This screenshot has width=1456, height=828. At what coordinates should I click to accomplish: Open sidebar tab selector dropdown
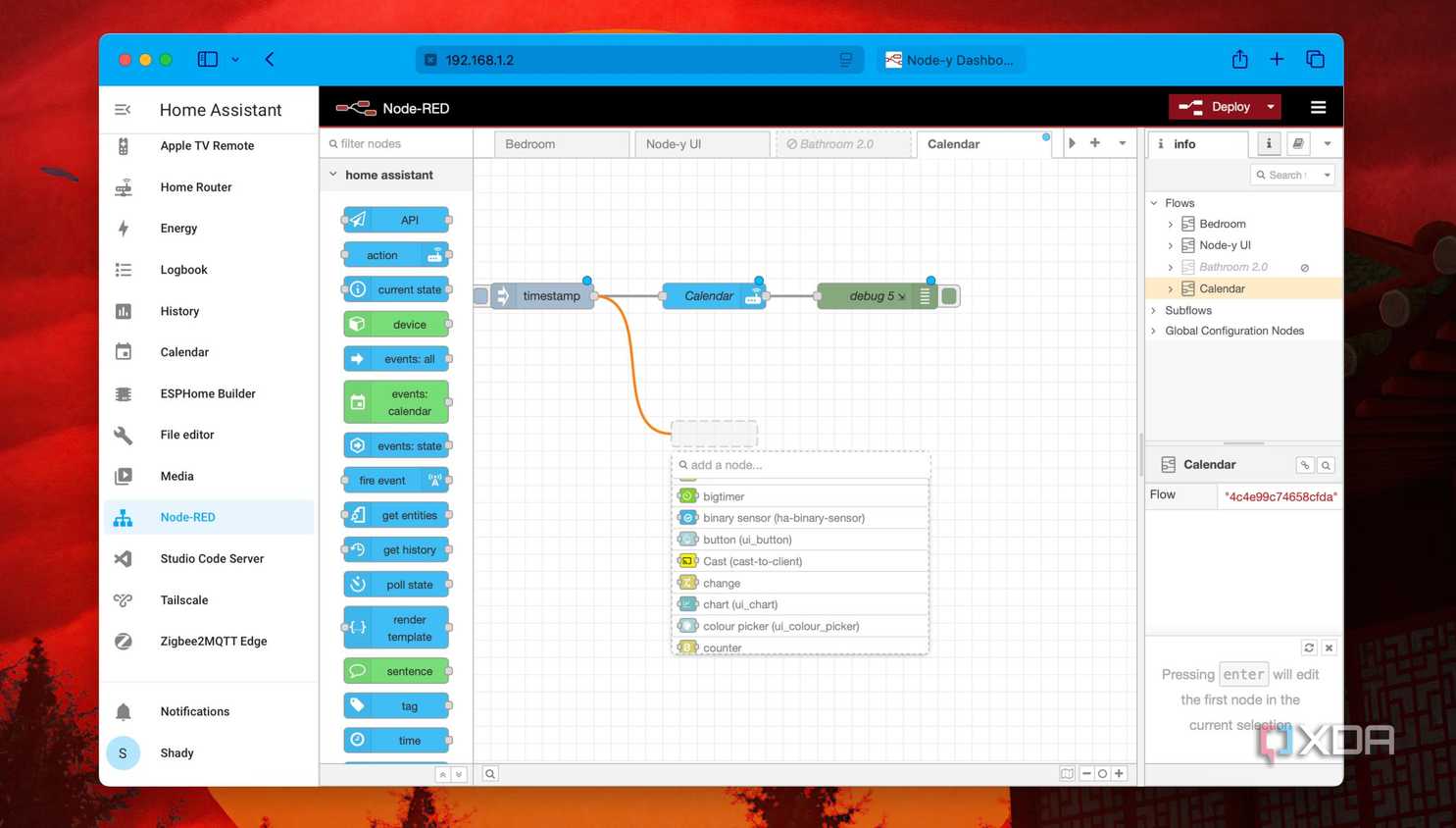click(1328, 144)
